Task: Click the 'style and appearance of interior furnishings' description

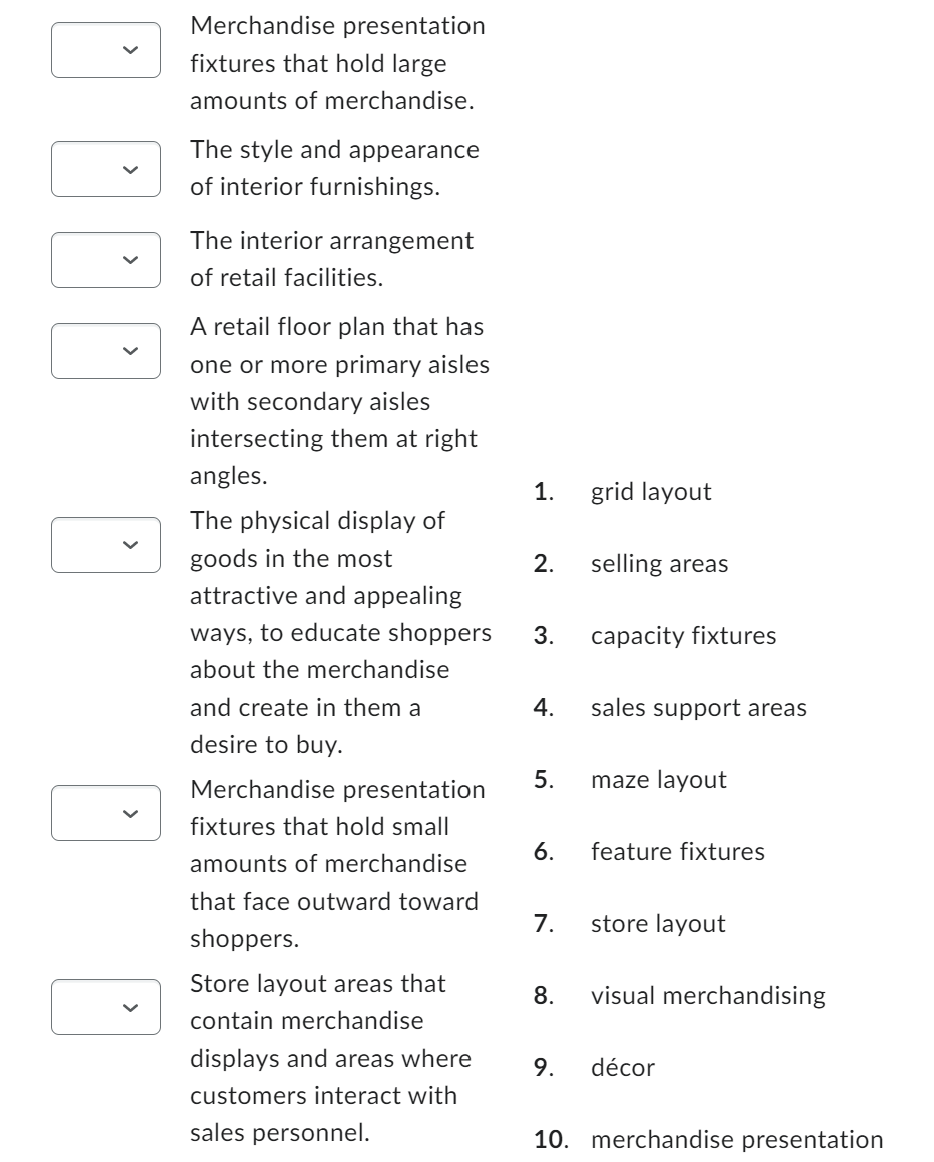Action: point(335,168)
